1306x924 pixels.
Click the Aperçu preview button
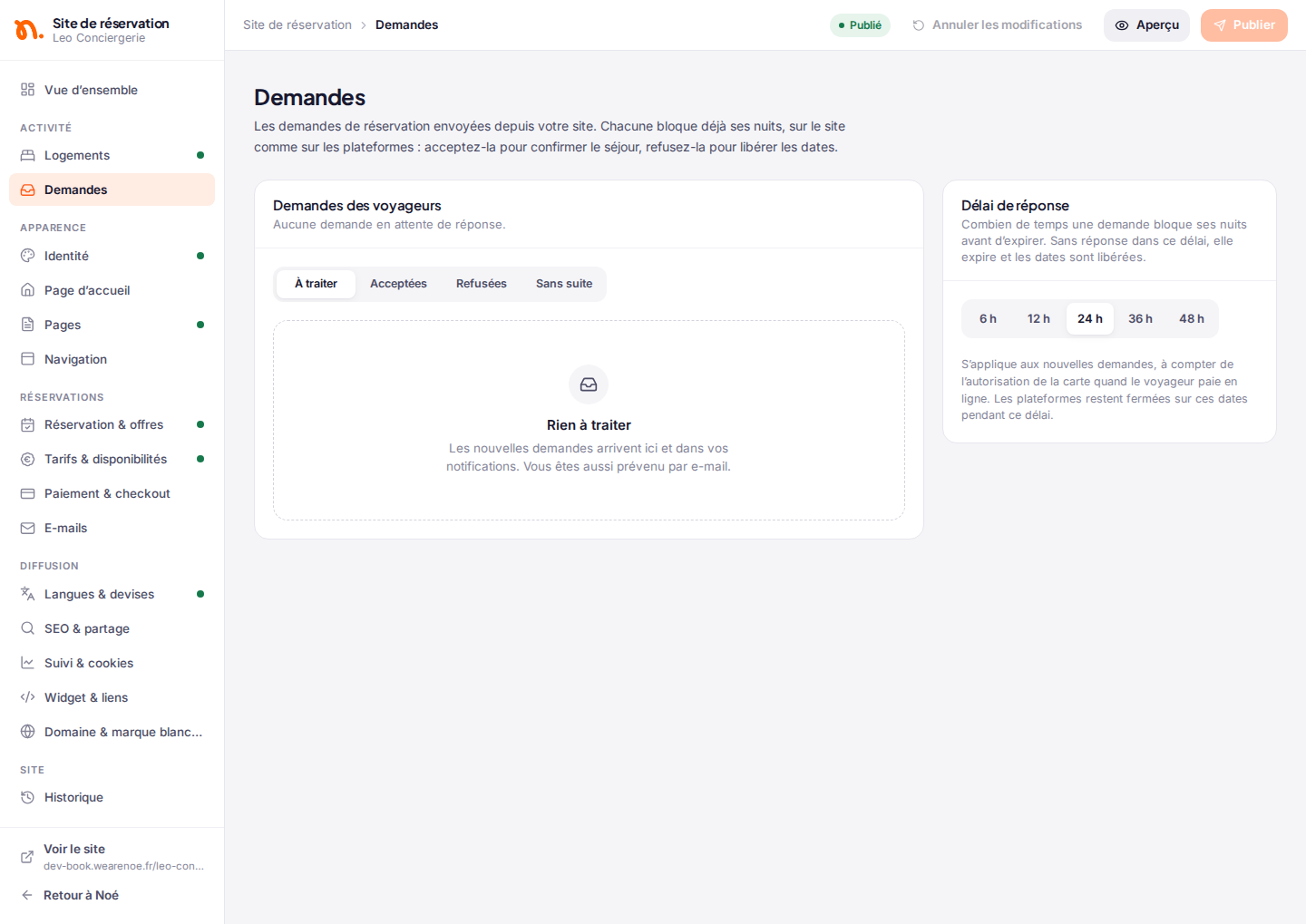click(x=1146, y=25)
